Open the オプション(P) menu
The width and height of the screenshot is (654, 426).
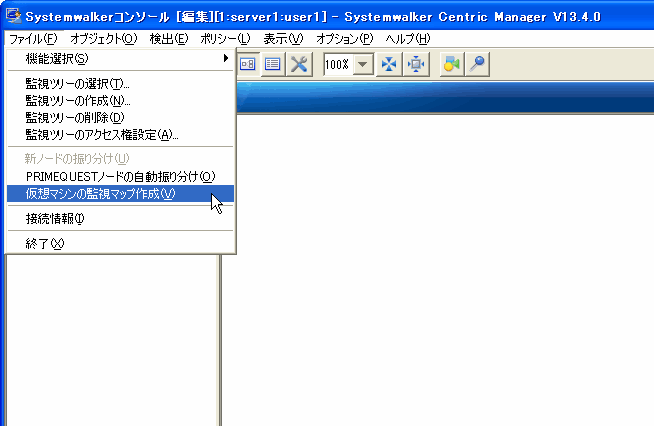point(345,39)
